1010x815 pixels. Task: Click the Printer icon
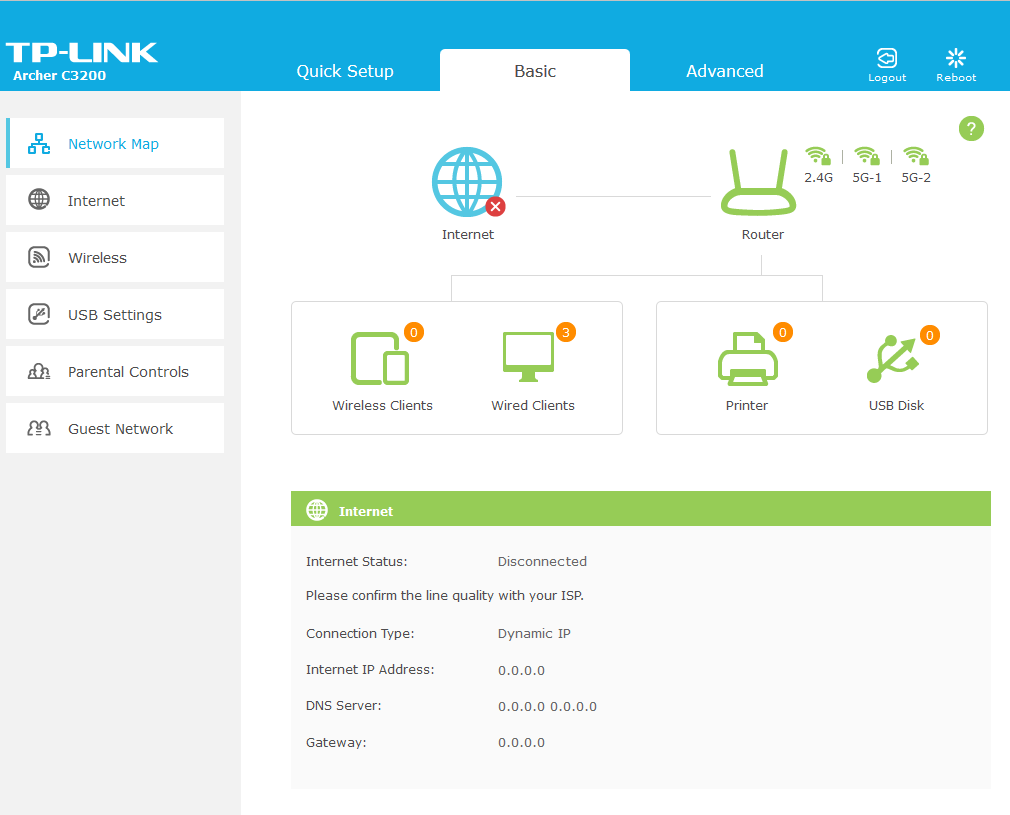pyautogui.click(x=747, y=359)
